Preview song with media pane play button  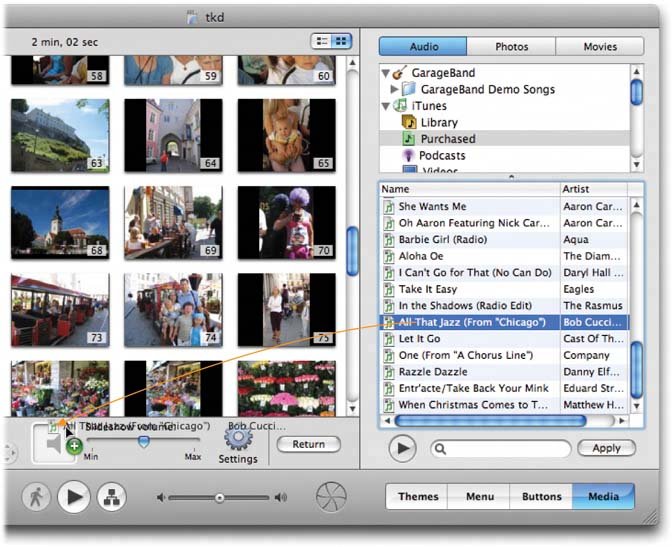(402, 449)
